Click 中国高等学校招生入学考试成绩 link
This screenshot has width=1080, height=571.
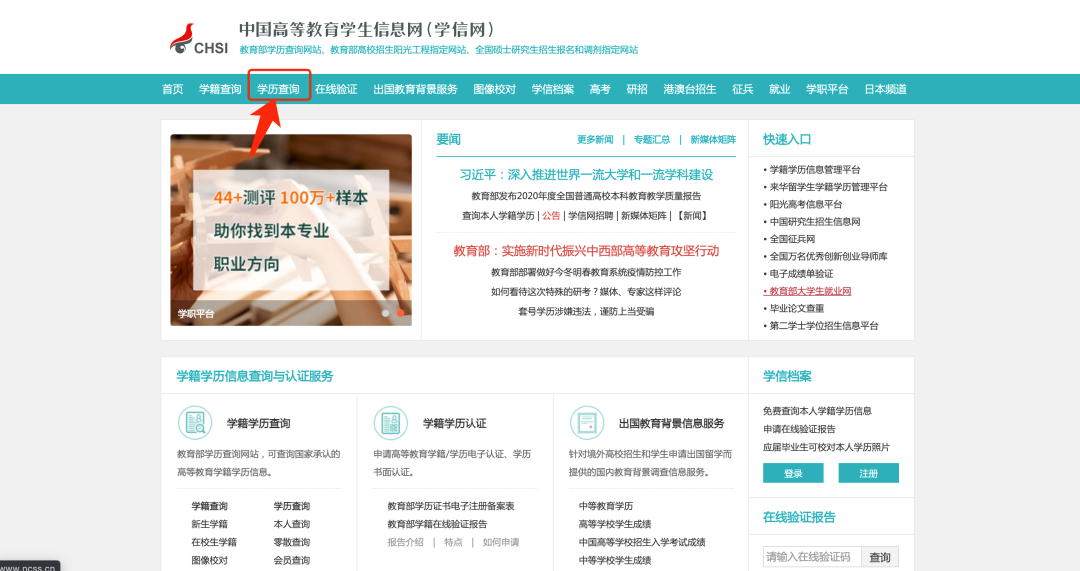[642, 542]
